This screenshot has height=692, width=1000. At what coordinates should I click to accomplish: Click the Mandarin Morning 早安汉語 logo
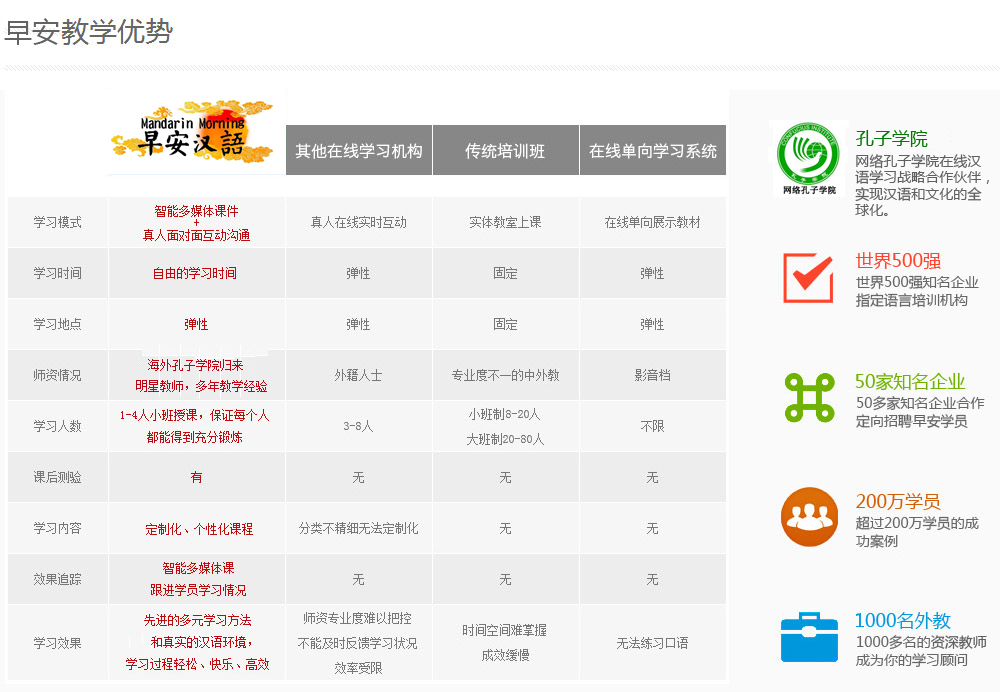[x=193, y=131]
